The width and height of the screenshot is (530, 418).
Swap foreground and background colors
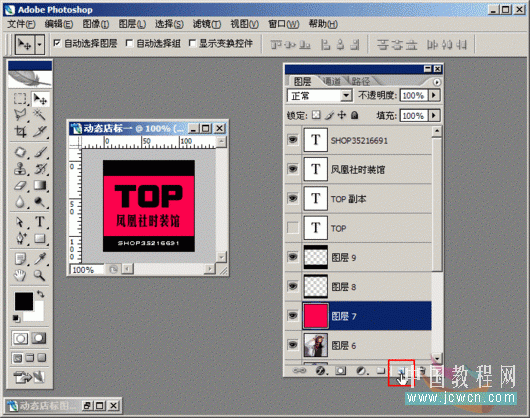(41, 294)
